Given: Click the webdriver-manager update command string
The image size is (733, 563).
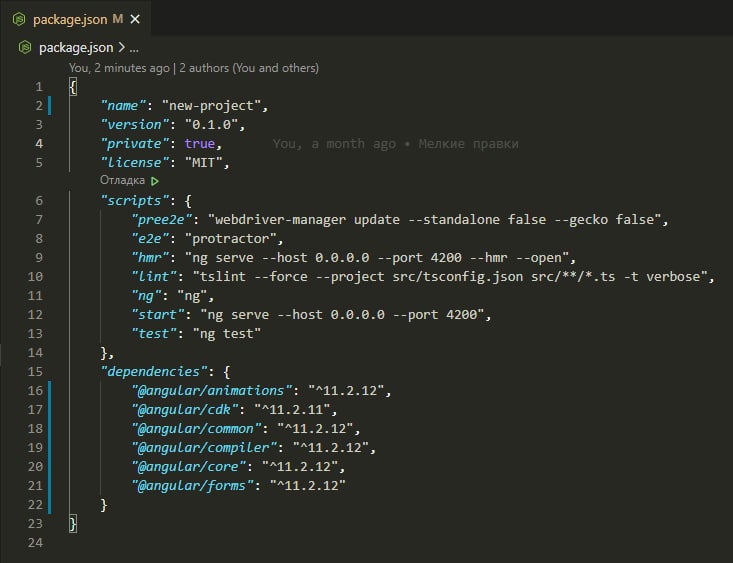Looking at the screenshot, I should [434, 220].
